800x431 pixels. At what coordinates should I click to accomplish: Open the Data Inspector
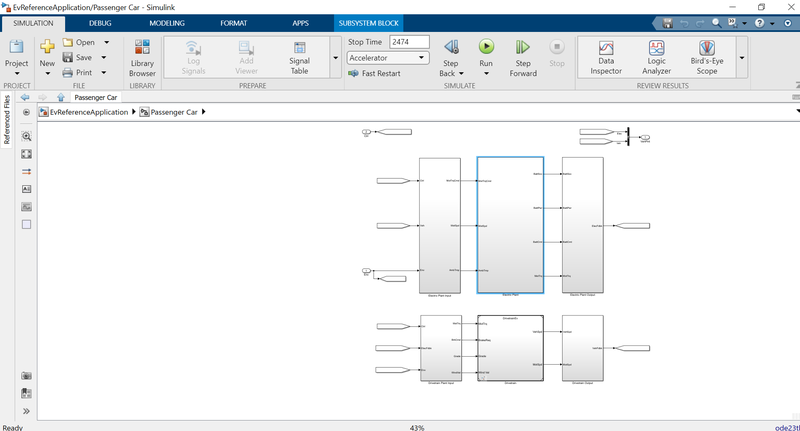606,58
